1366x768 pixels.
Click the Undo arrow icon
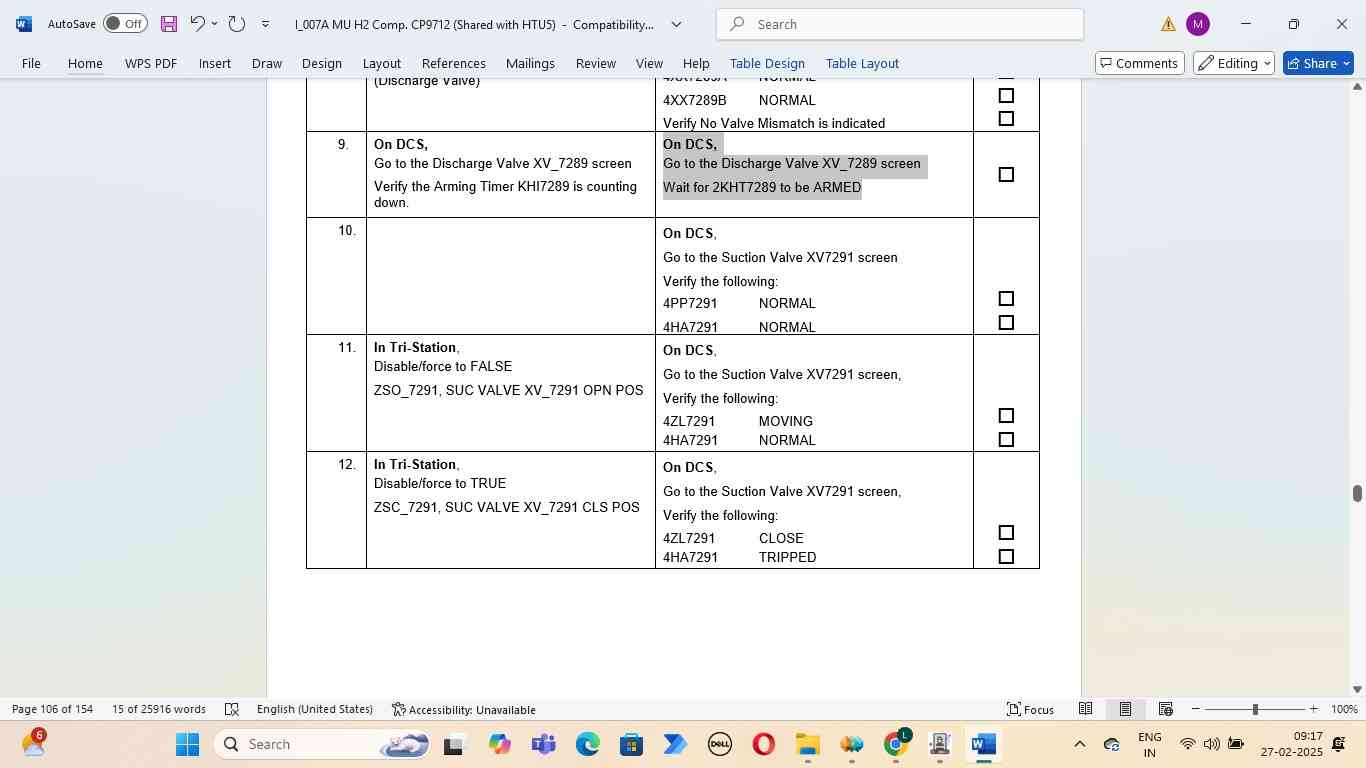click(x=197, y=24)
